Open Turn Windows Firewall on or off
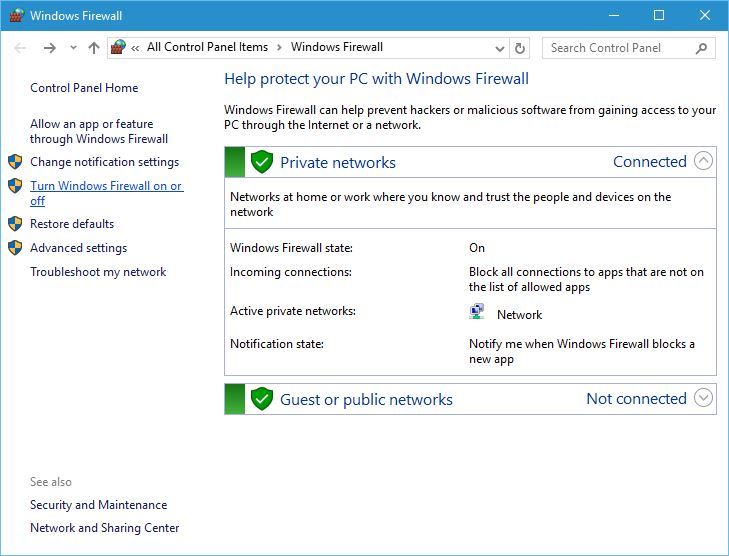The image size is (729, 556). (106, 193)
